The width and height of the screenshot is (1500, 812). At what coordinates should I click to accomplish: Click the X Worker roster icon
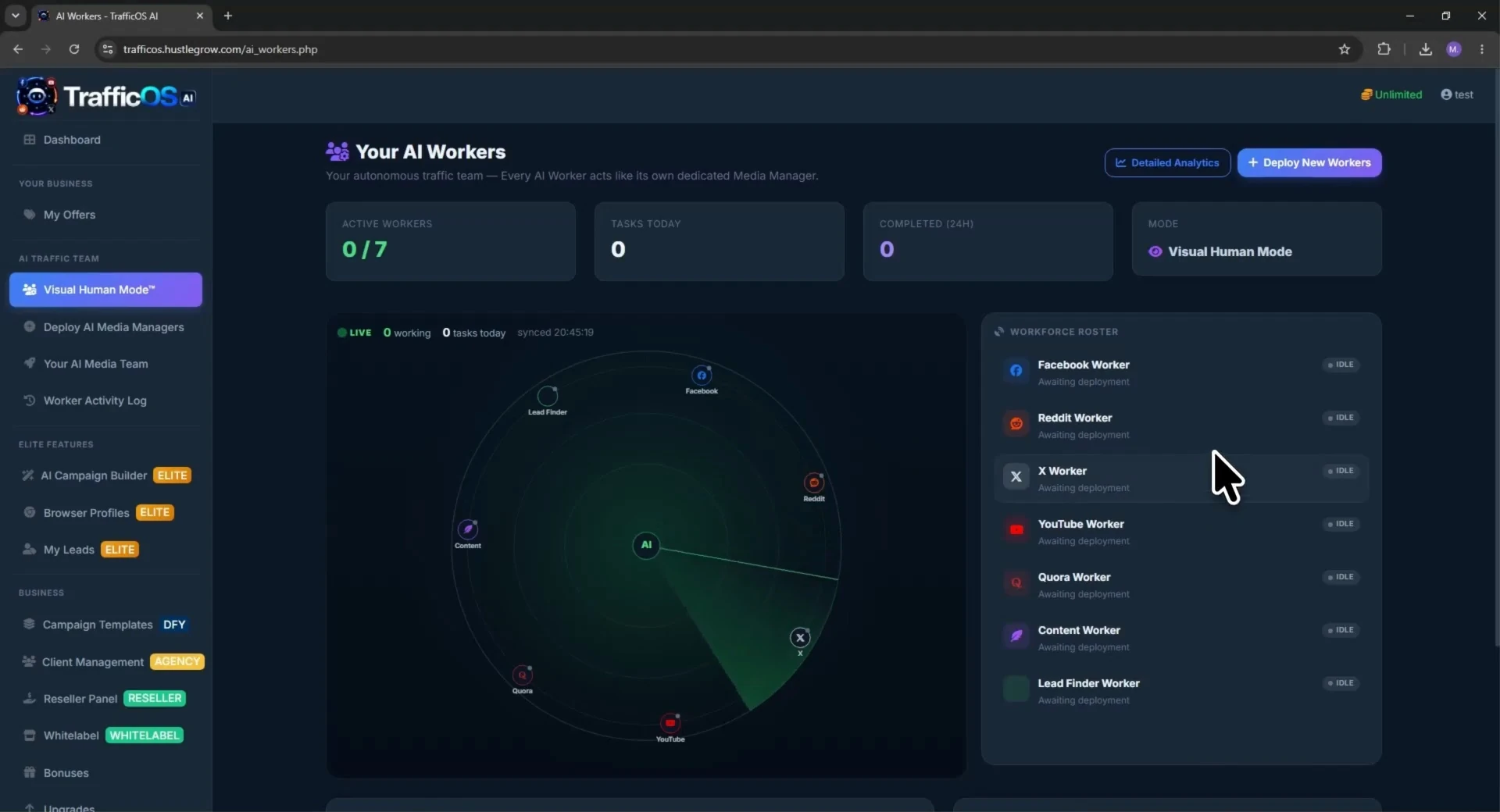(1016, 476)
